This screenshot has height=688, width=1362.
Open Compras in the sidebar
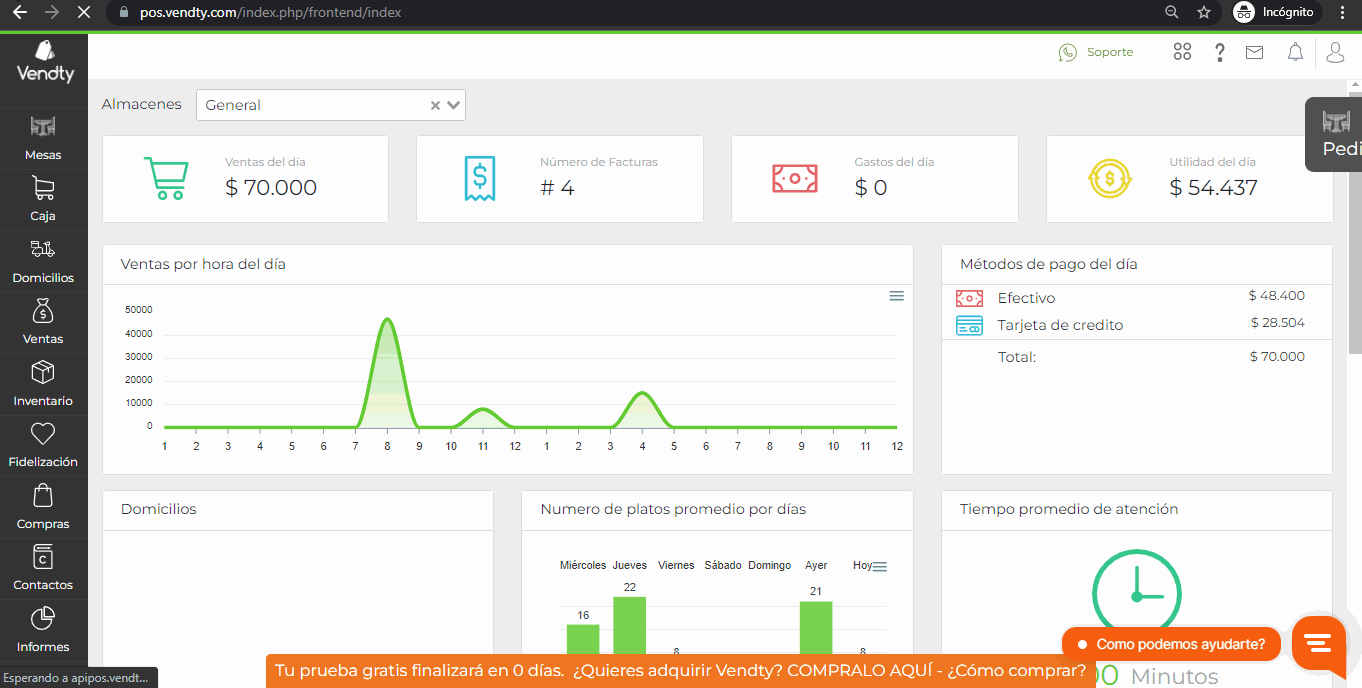tap(43, 507)
